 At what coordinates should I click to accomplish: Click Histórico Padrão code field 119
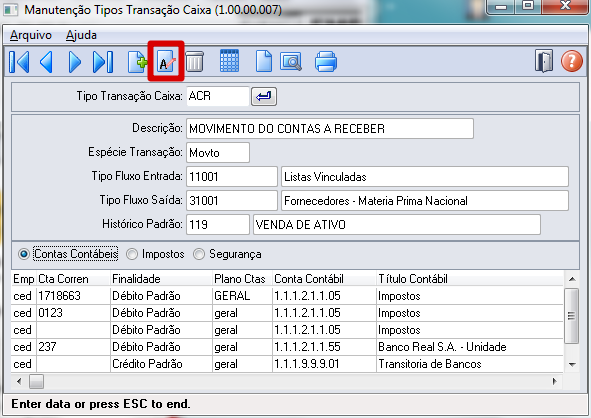click(x=218, y=225)
